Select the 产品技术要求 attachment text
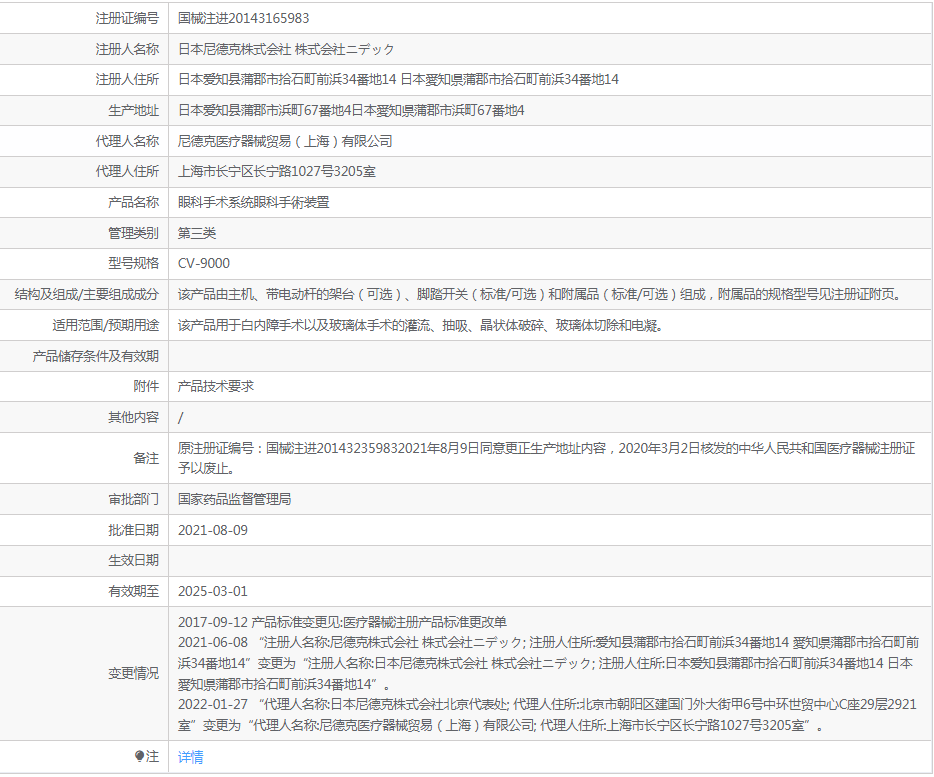Image resolution: width=934 pixels, height=777 pixels. 216,386
